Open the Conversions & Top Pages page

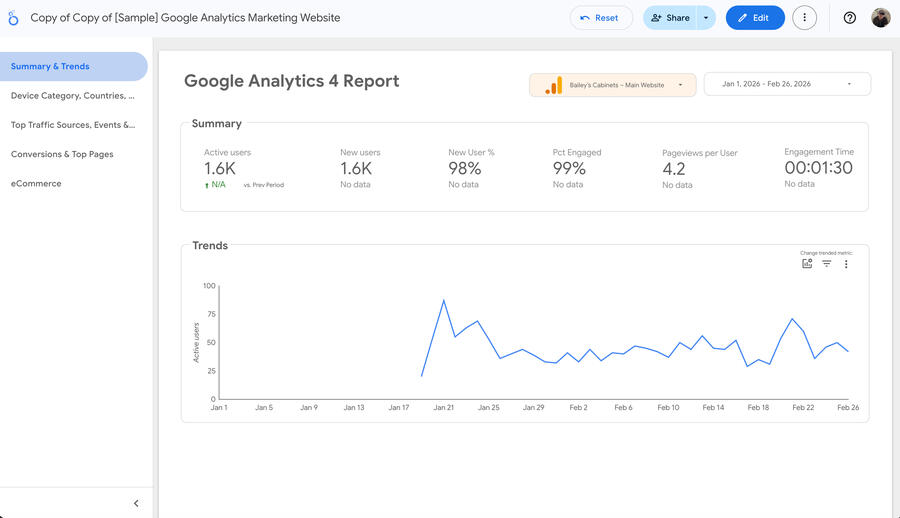click(x=62, y=154)
